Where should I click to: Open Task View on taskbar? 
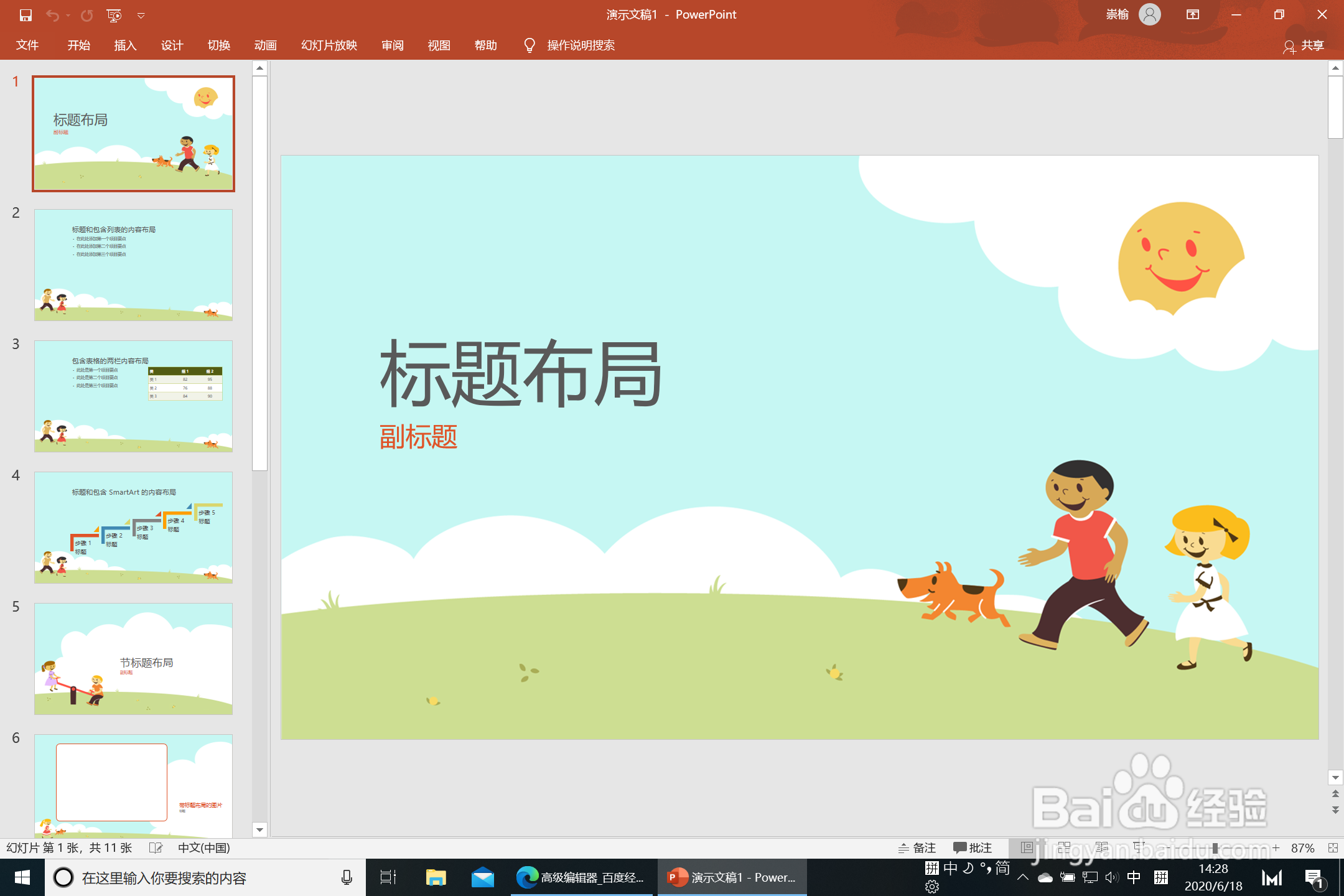(x=388, y=878)
